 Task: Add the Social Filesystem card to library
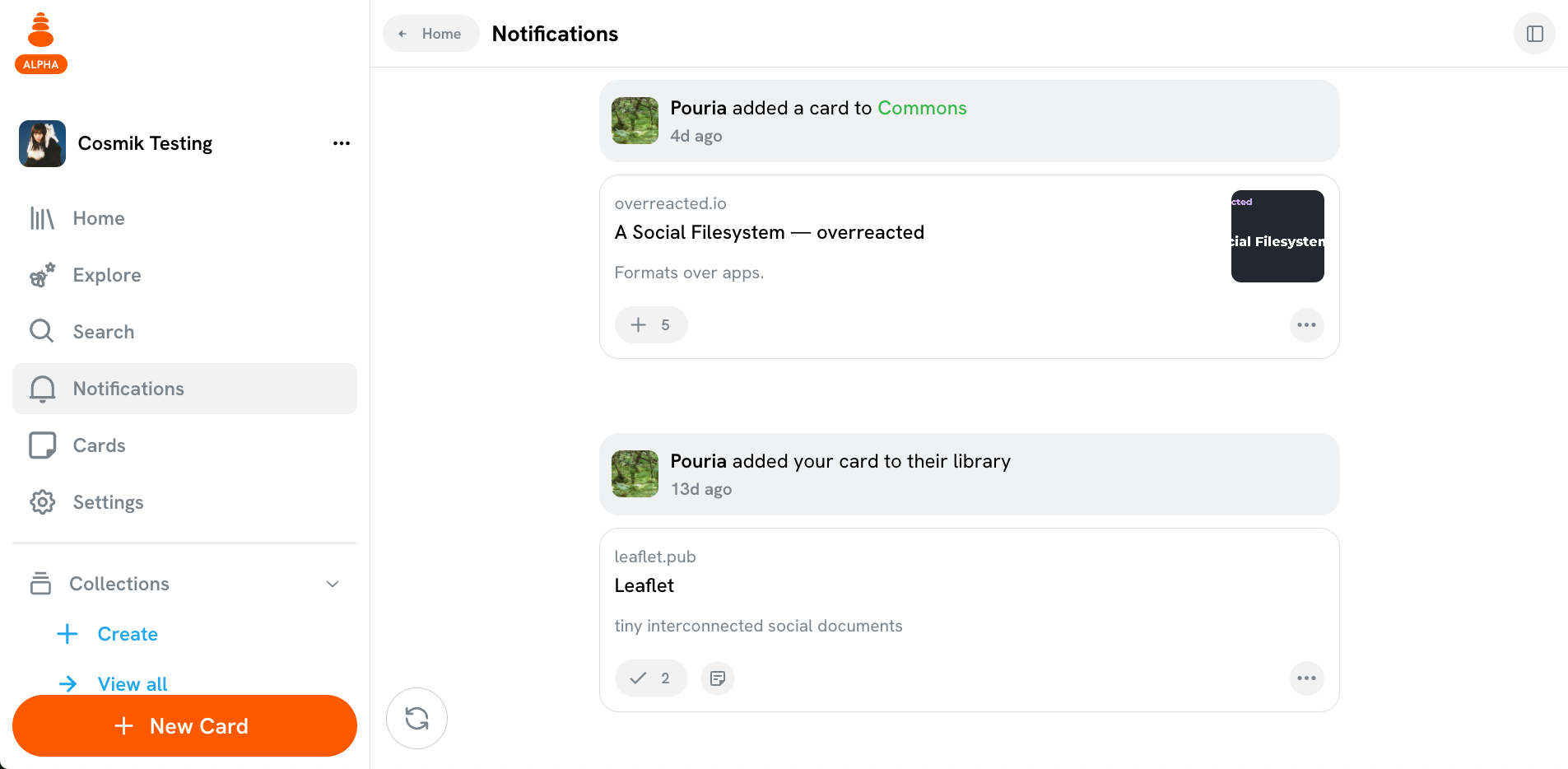tap(650, 325)
